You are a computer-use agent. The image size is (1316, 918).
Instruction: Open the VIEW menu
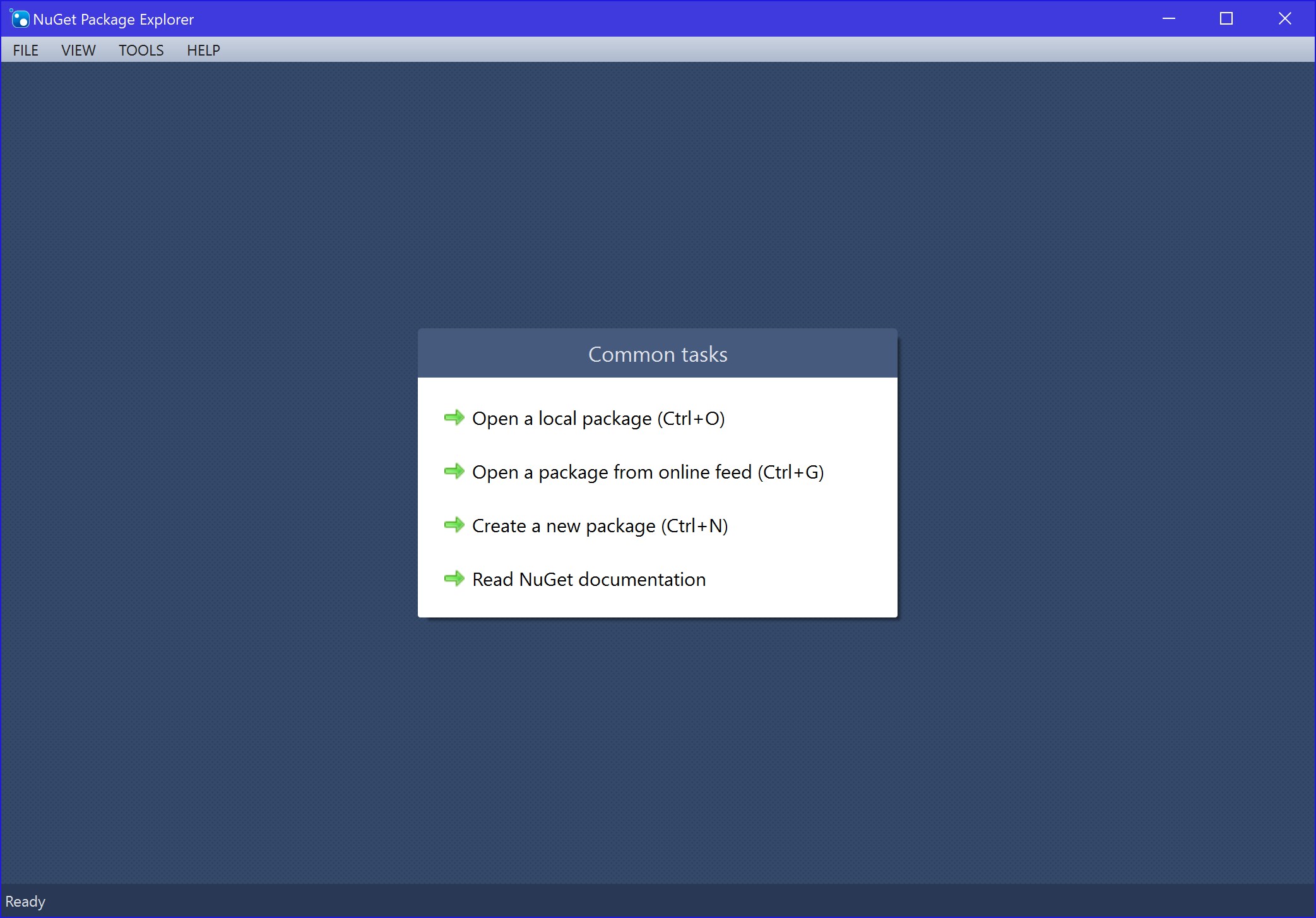78,50
